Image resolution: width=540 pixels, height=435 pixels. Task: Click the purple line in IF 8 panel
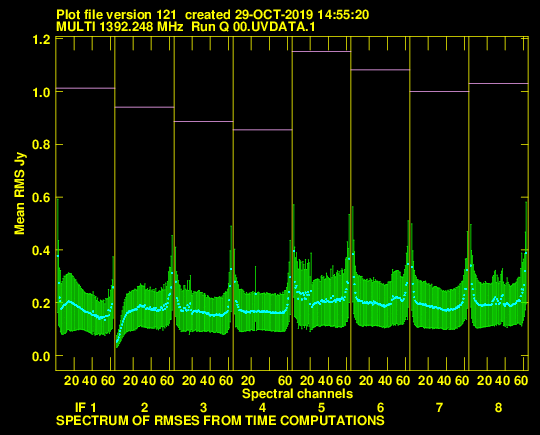coord(498,83)
